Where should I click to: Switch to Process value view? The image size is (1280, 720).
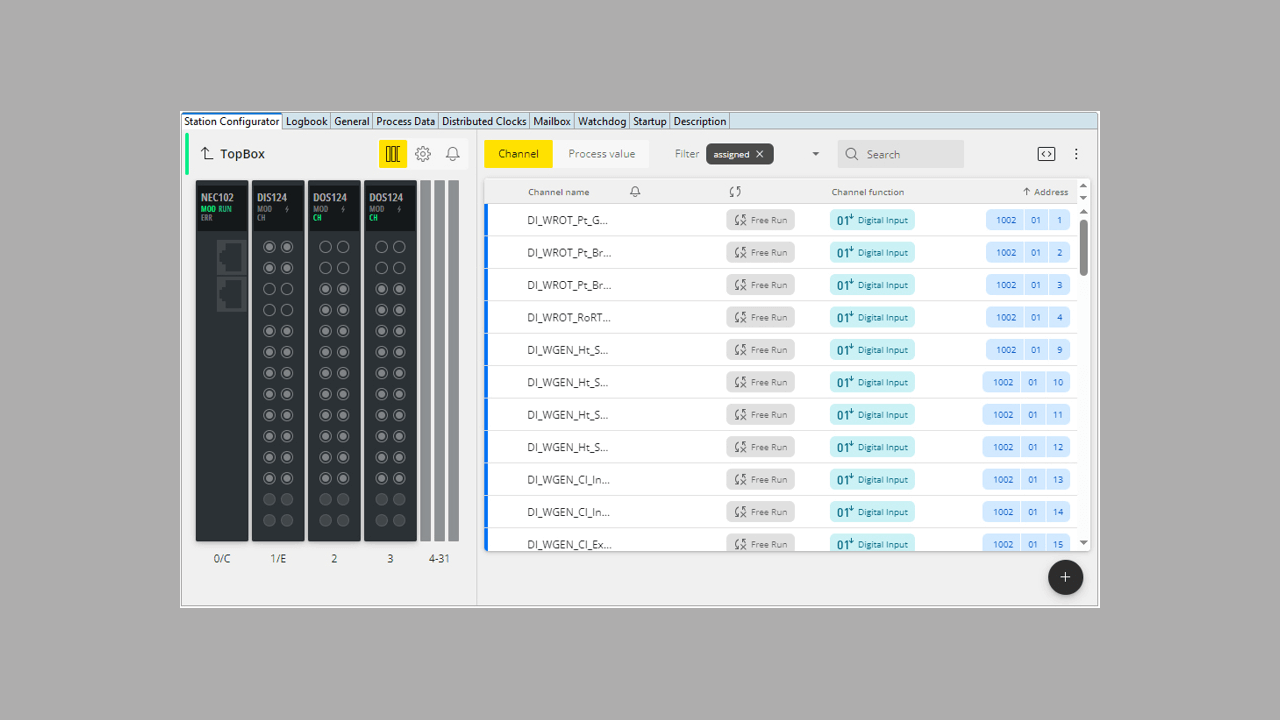coord(601,154)
